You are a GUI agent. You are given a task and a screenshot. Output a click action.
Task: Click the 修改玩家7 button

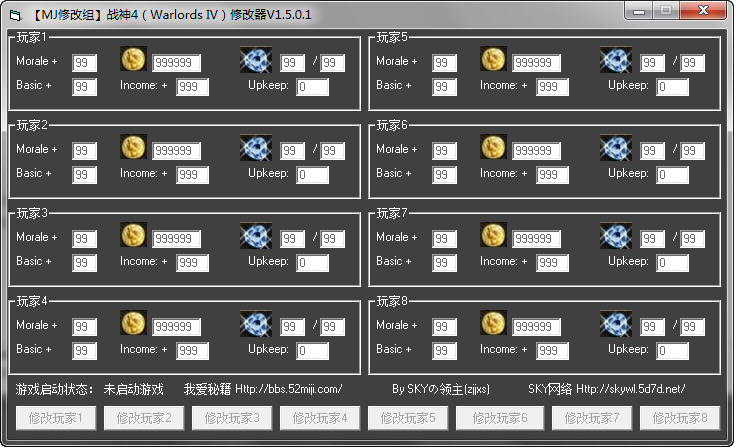point(592,418)
